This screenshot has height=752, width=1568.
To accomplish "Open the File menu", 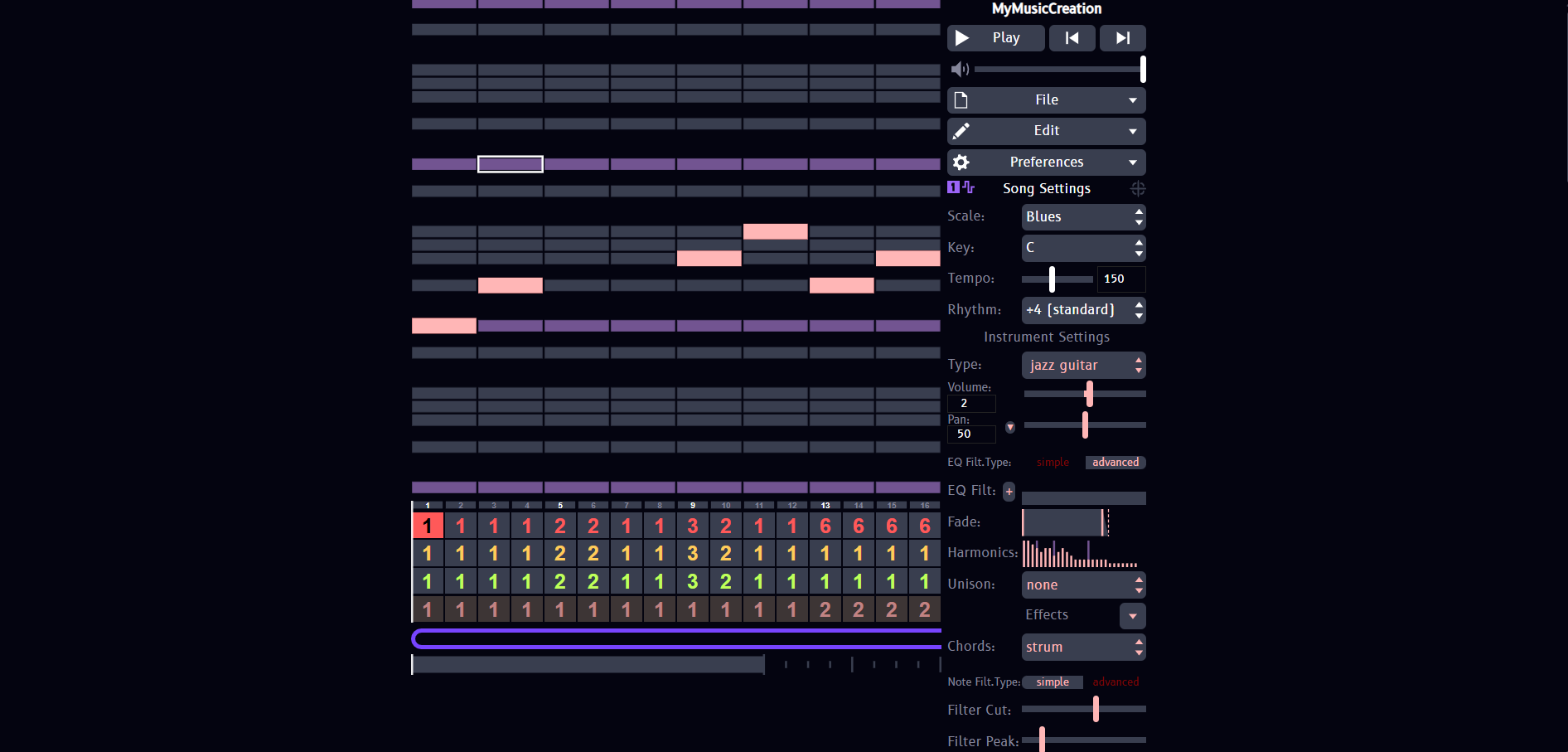I will (1046, 100).
